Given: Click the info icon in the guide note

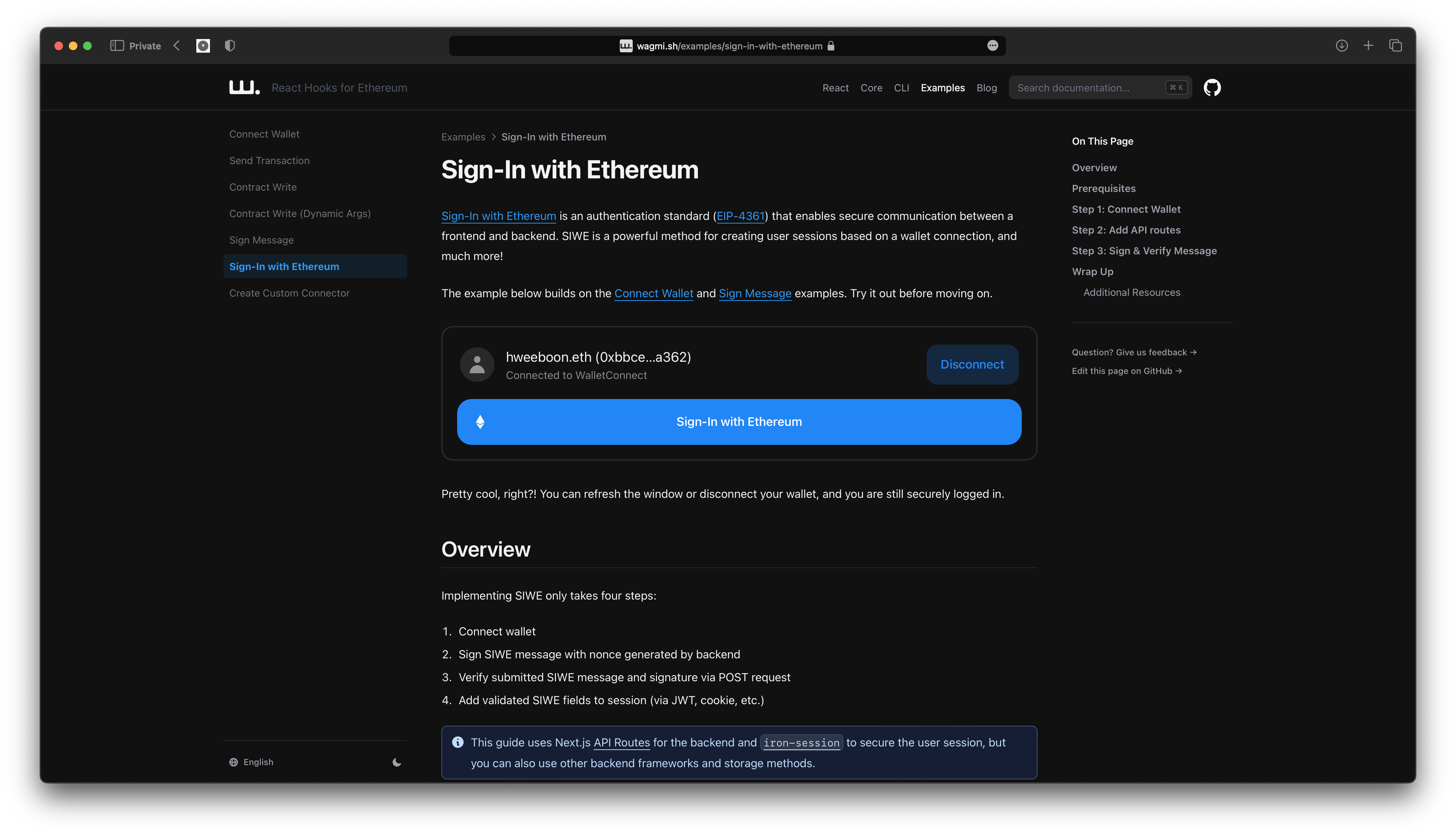Looking at the screenshot, I should coord(458,742).
